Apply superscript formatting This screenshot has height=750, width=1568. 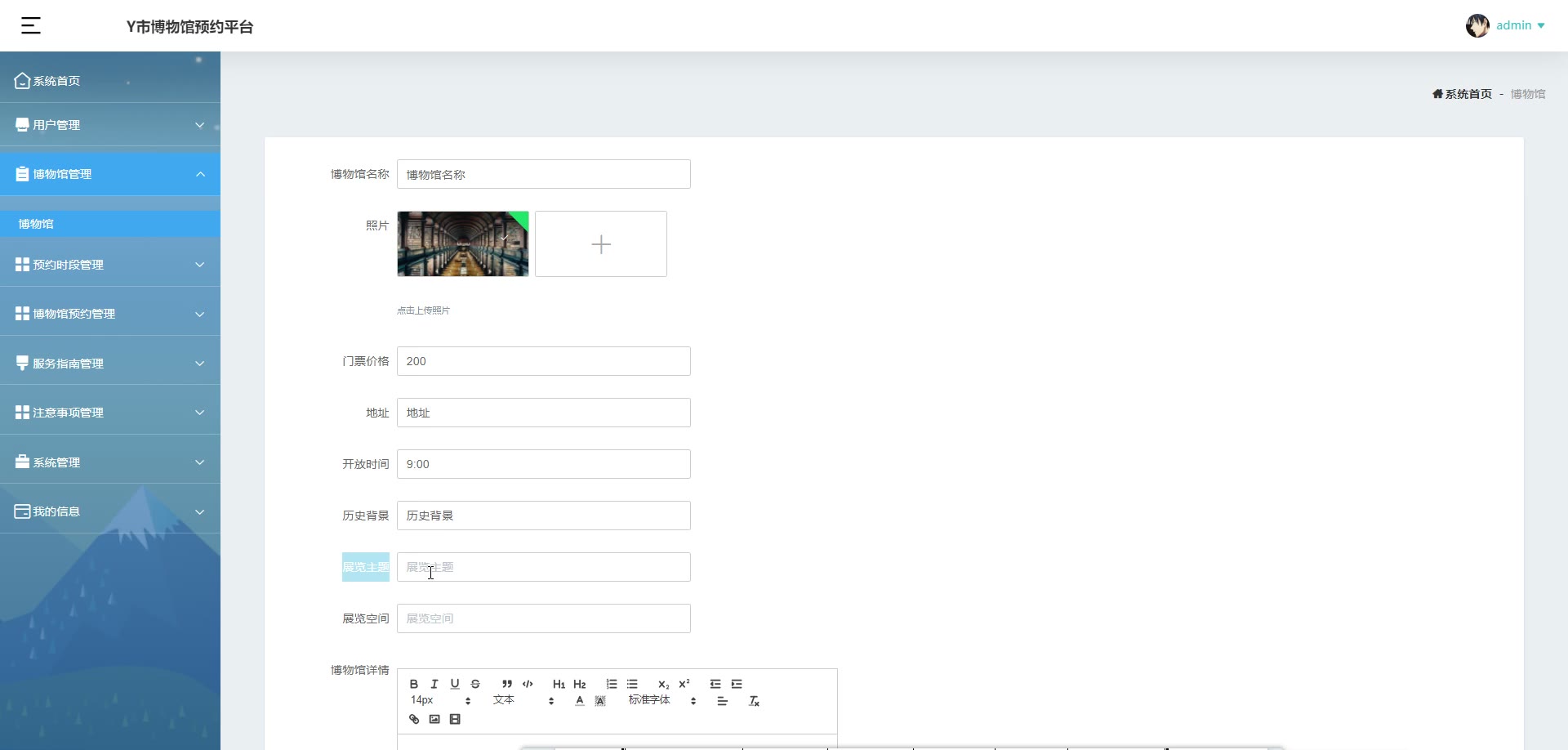pos(684,684)
